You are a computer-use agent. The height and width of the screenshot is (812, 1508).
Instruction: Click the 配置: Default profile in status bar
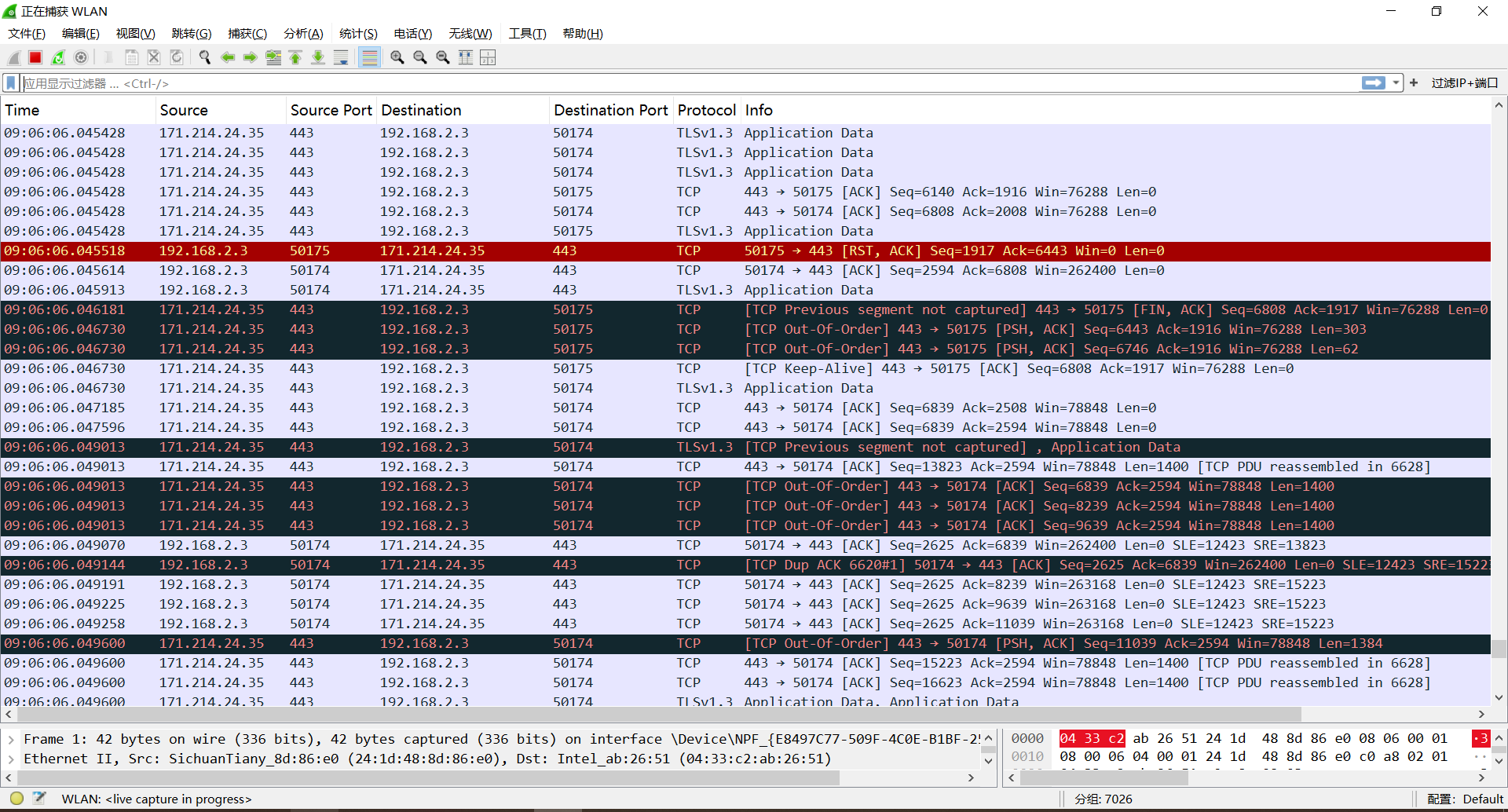pyautogui.click(x=1465, y=799)
